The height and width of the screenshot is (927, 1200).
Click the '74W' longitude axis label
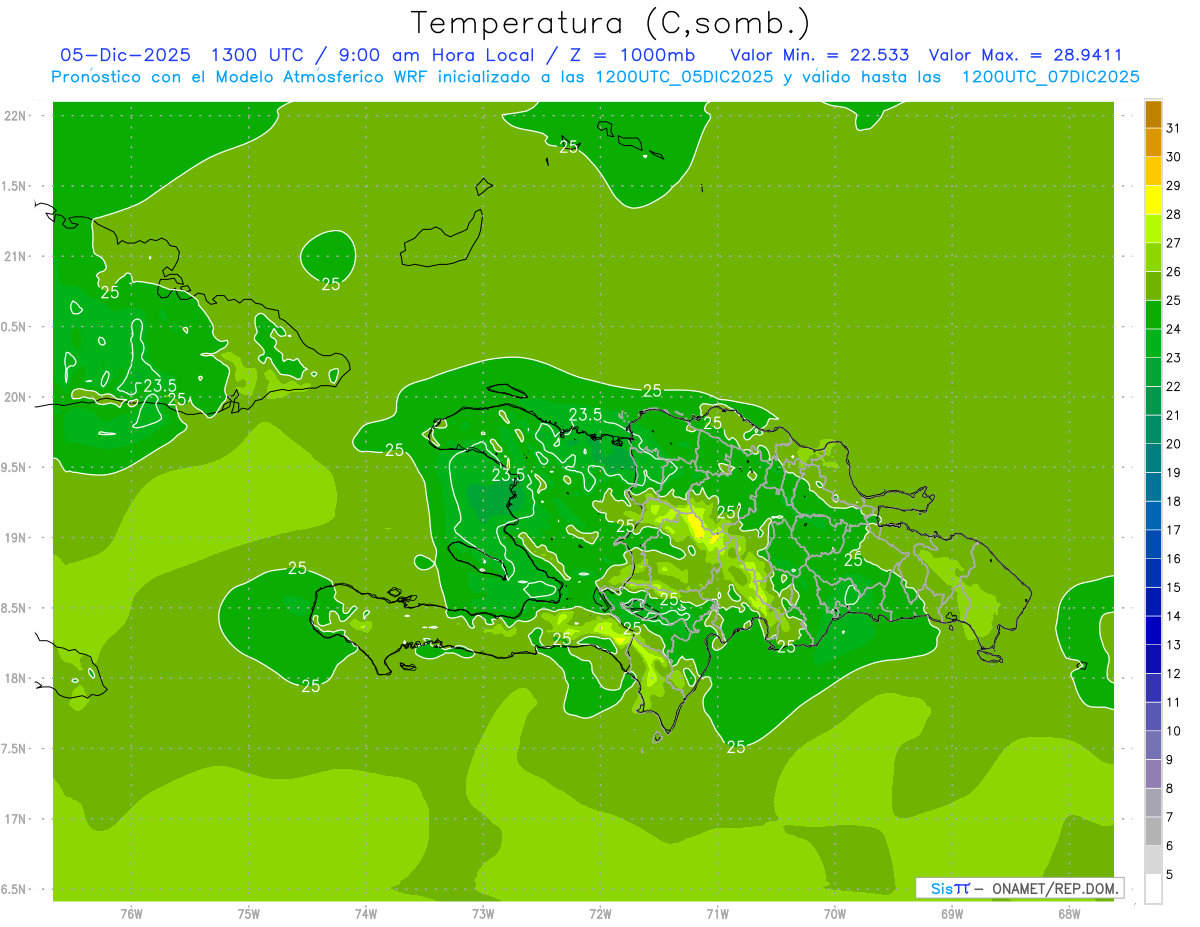point(366,914)
